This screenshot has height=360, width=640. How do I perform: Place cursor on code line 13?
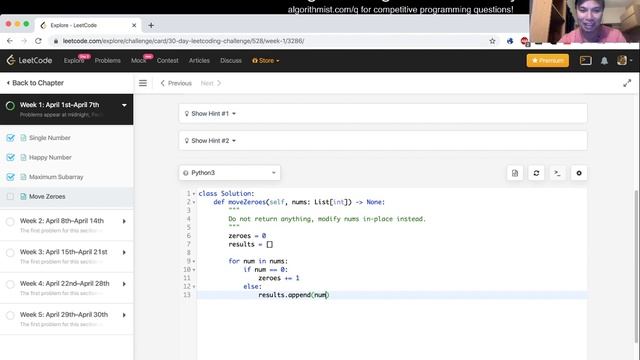point(392,295)
